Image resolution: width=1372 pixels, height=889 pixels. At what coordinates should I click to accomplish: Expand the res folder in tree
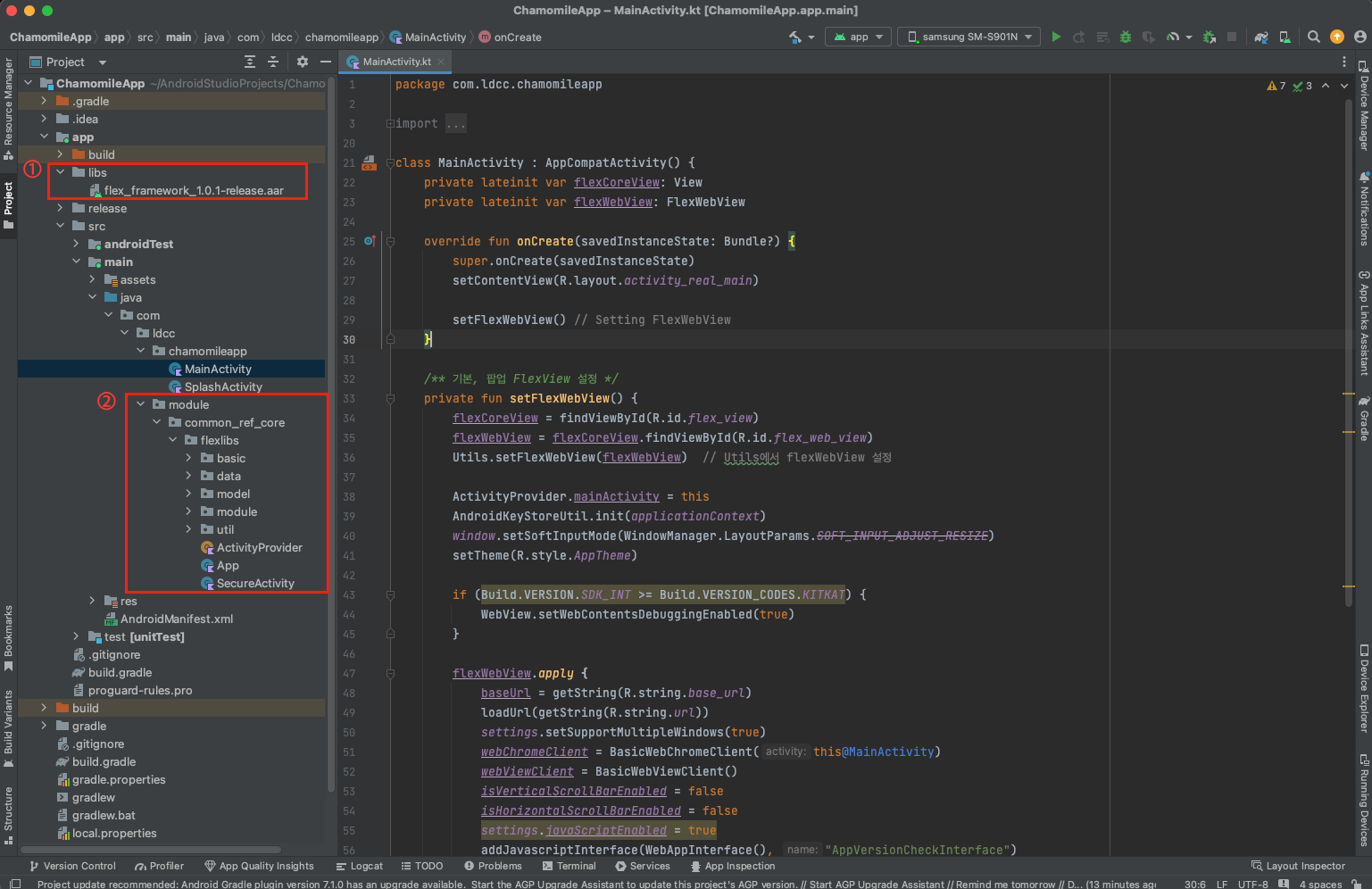coord(92,601)
